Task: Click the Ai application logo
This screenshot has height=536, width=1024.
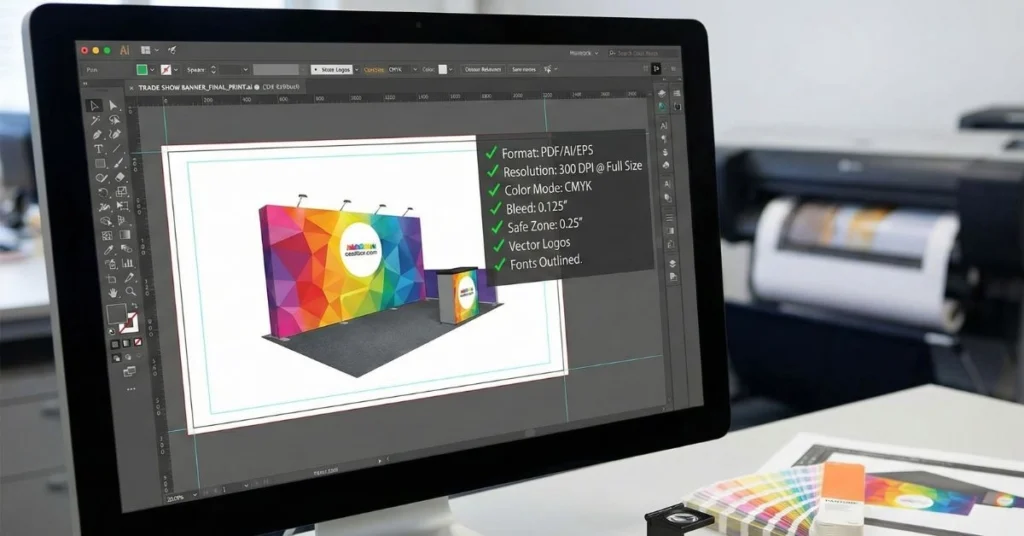Action: 124,50
